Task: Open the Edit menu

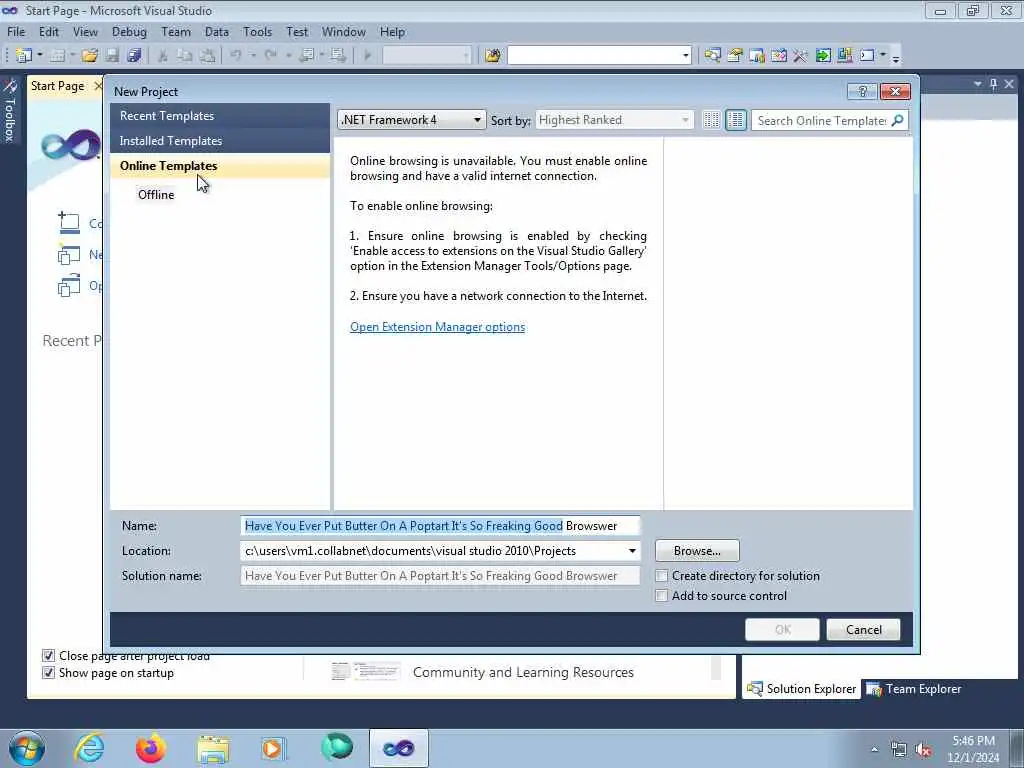Action: [49, 31]
